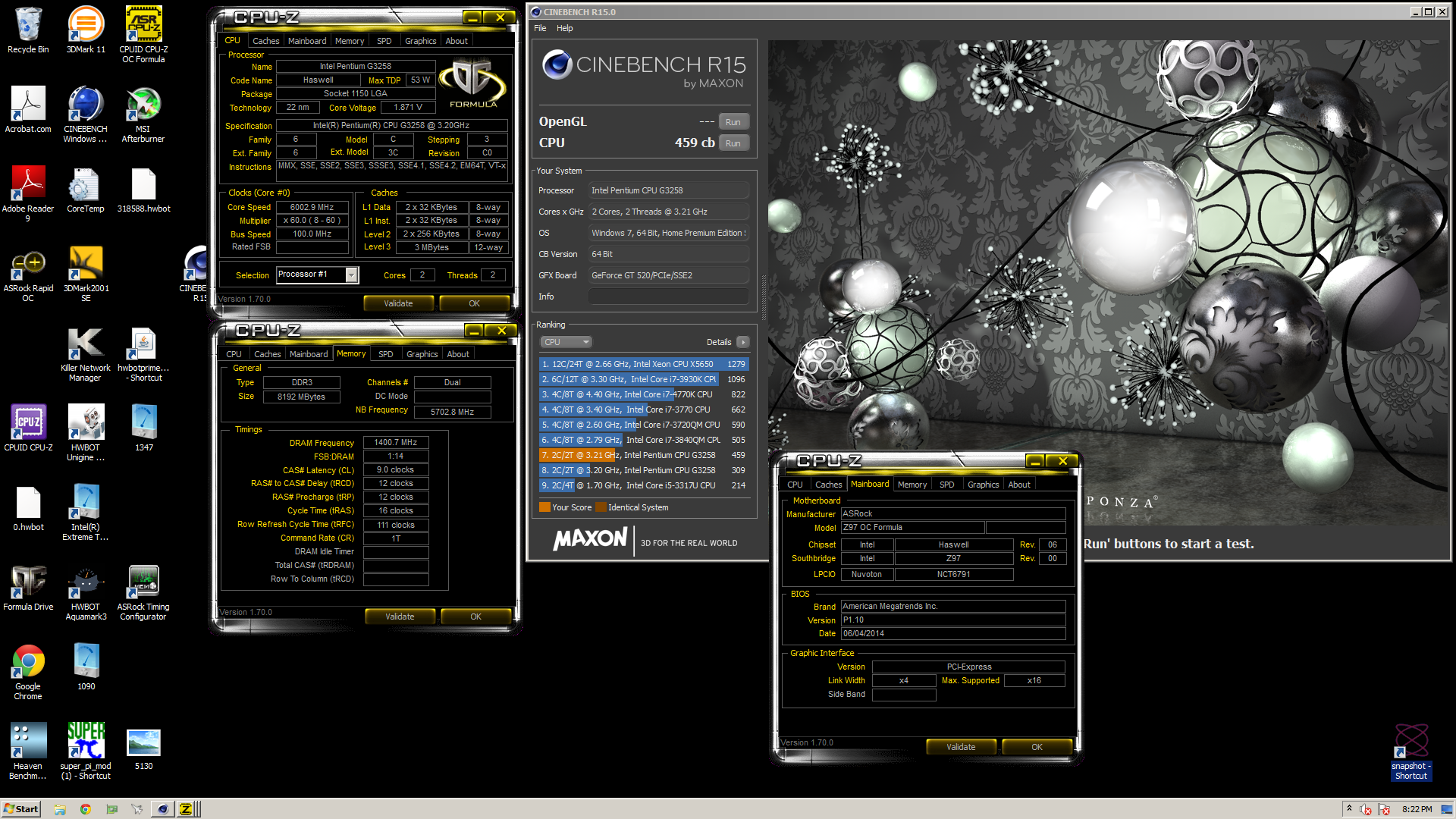Viewport: 1456px width, 819px height.
Task: Select Core i7-4770K ranking row
Action: click(644, 394)
